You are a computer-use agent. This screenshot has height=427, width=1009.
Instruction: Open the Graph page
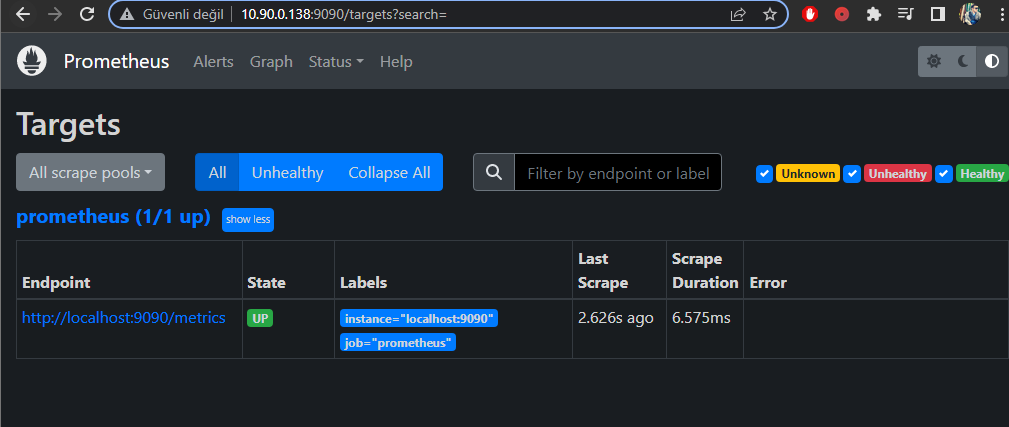(271, 61)
